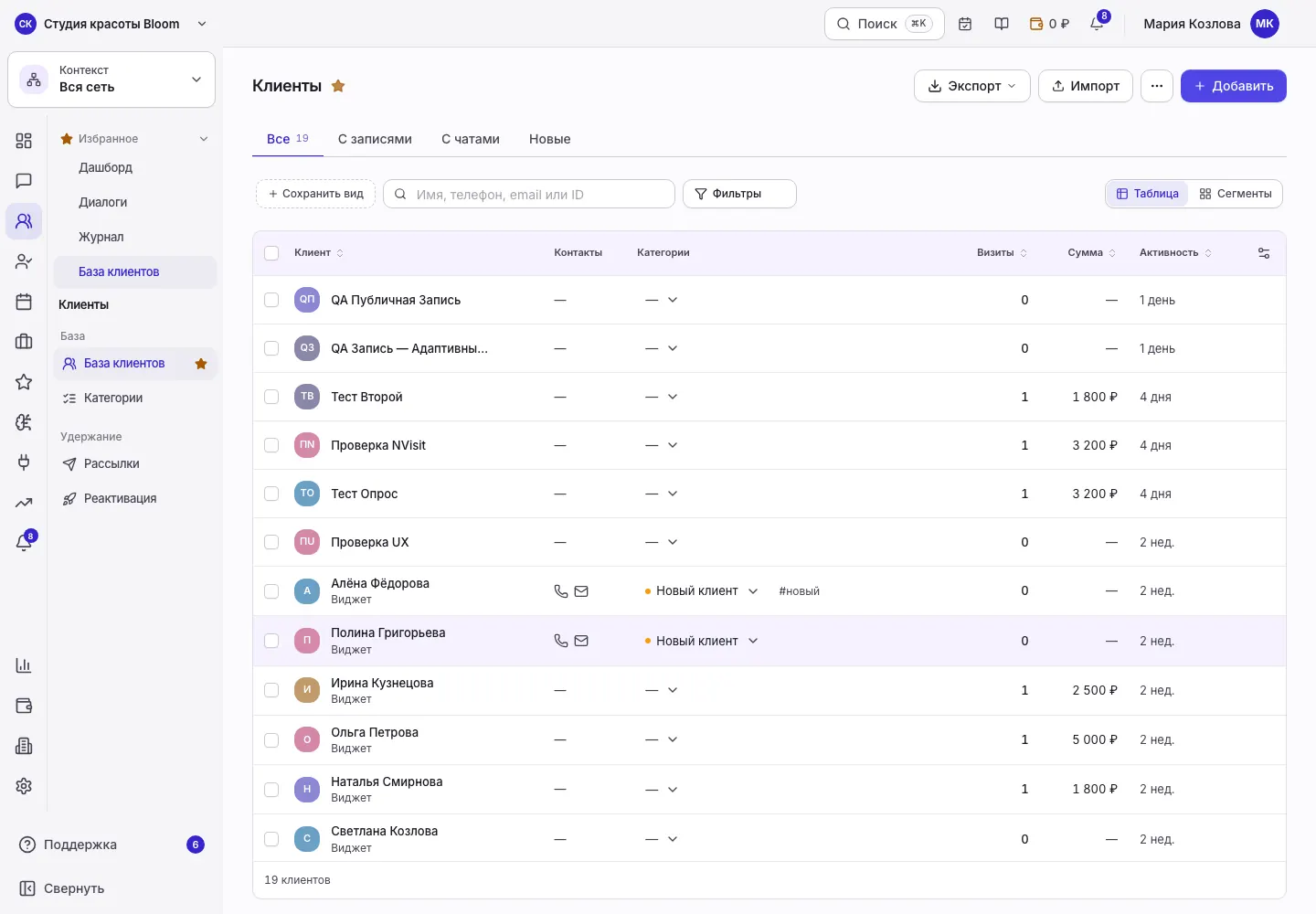Open the calendar icon in left rail
The image size is (1316, 914).
coord(24,302)
